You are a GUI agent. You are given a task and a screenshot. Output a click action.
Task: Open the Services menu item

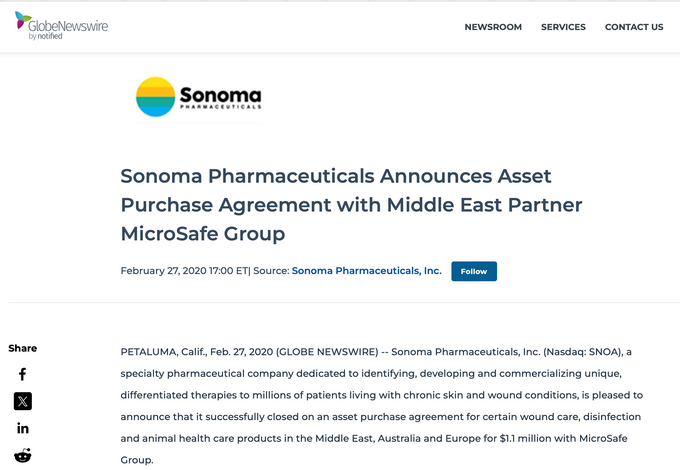(x=563, y=27)
